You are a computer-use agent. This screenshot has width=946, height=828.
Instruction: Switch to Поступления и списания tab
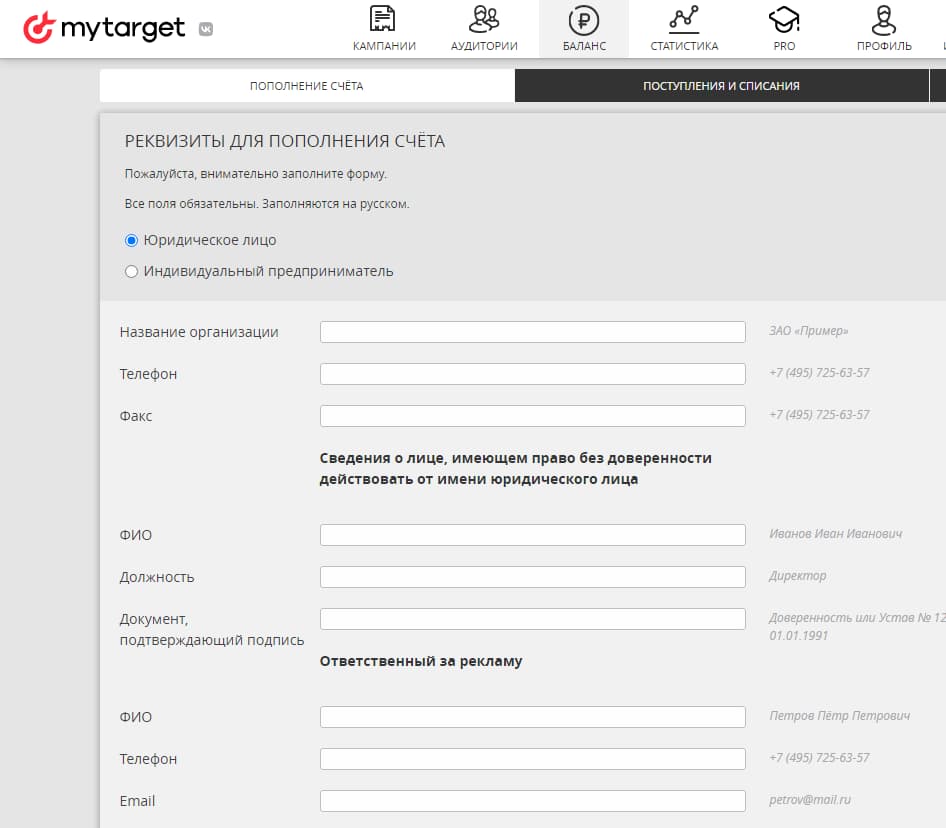721,86
